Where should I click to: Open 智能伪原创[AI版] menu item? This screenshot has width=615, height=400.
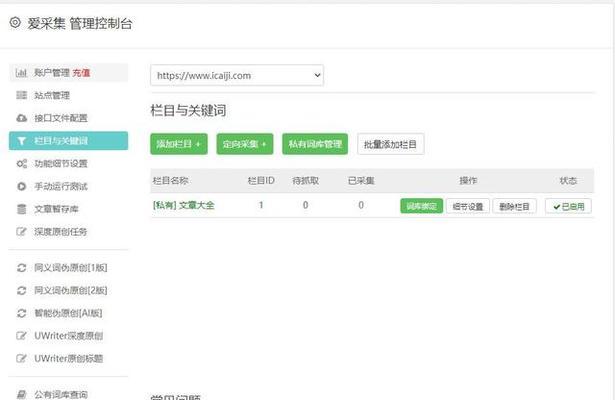pos(68,313)
